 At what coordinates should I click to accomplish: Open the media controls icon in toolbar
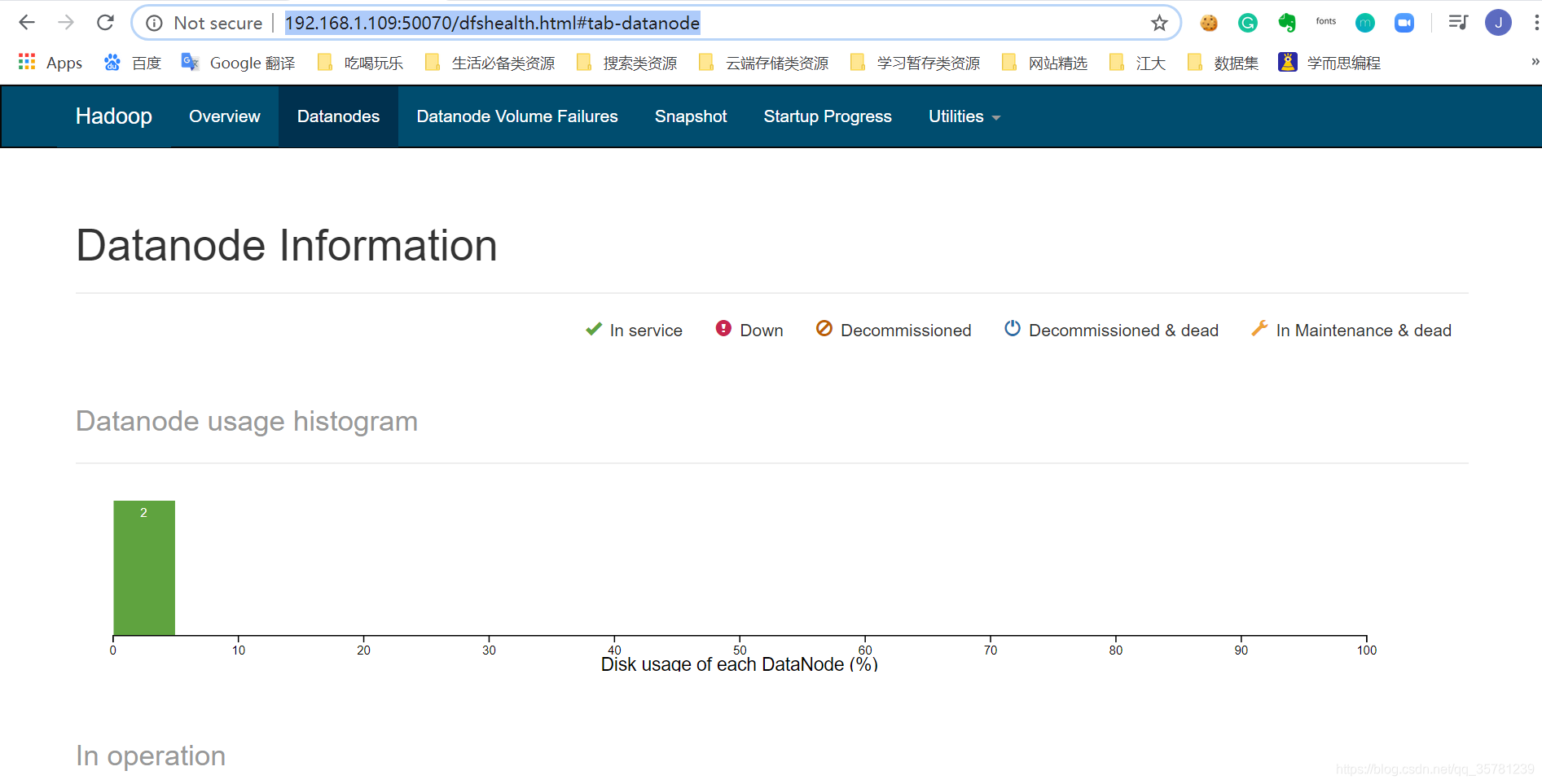(1457, 22)
